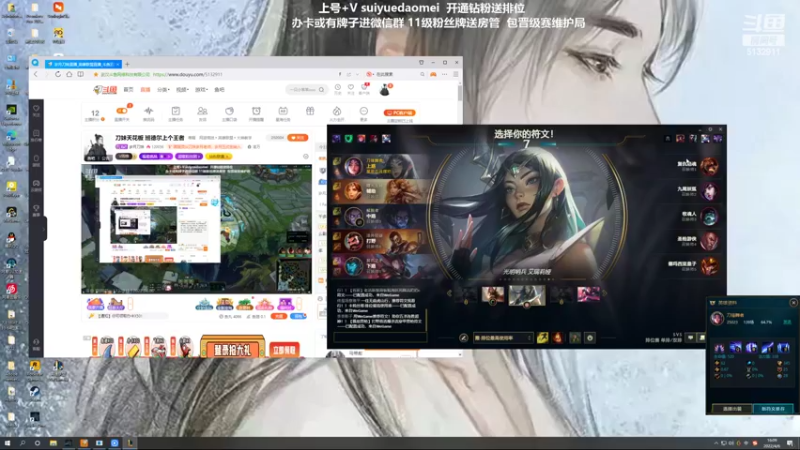Click the live stream video player
This screenshot has height=450, width=800.
(196, 229)
